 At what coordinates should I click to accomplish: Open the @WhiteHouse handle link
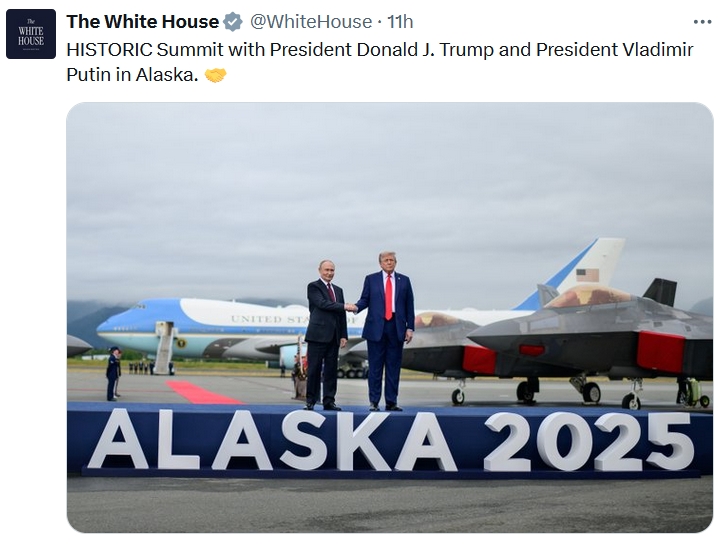point(311,22)
